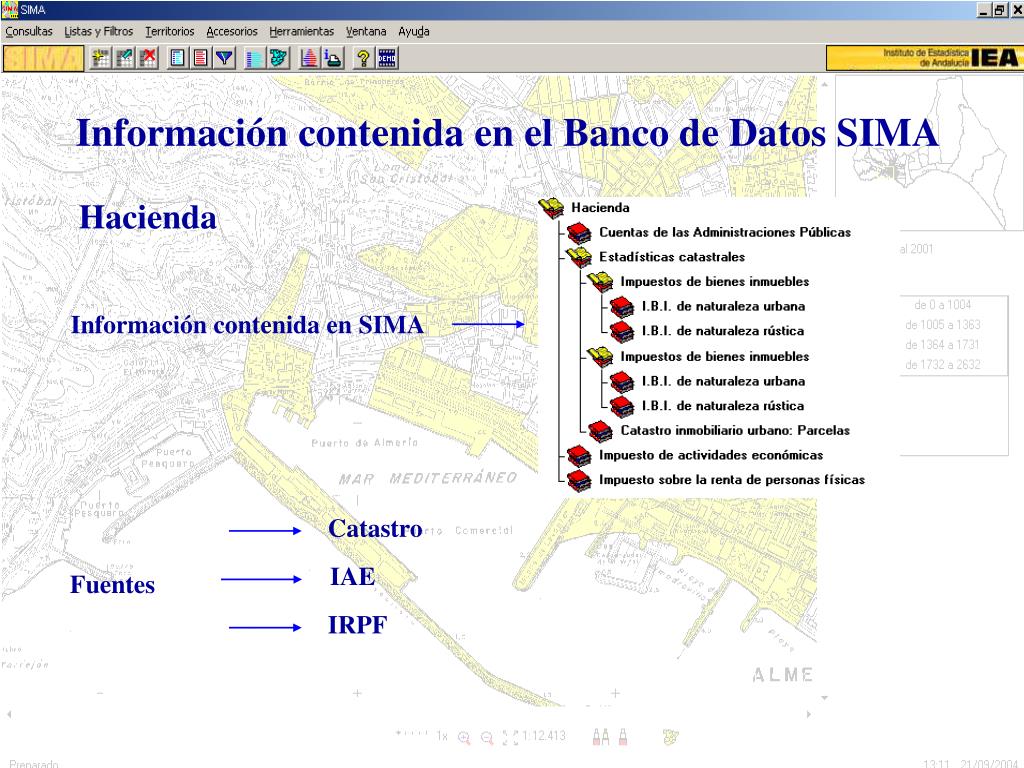Select Impuesto sobre la renta de personas físicas

coord(732,480)
